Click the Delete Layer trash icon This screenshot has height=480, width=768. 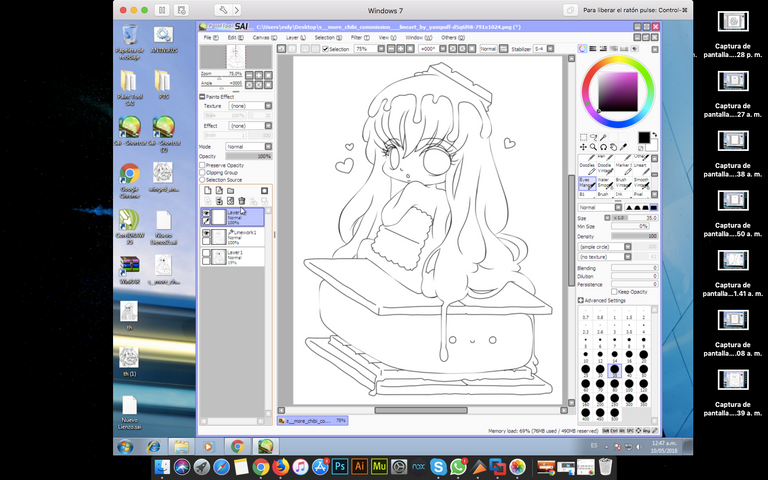click(241, 201)
